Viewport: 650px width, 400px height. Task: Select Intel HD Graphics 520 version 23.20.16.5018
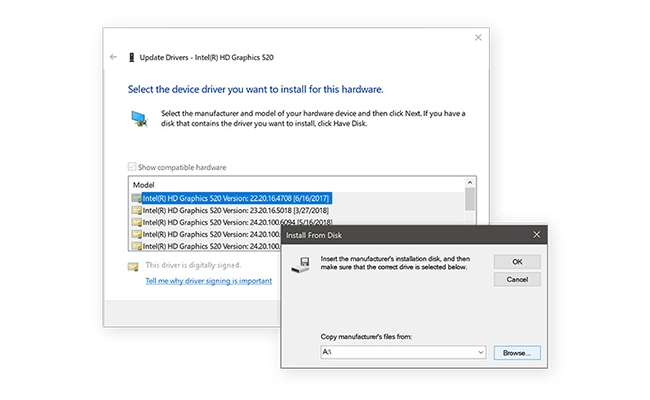(235, 210)
